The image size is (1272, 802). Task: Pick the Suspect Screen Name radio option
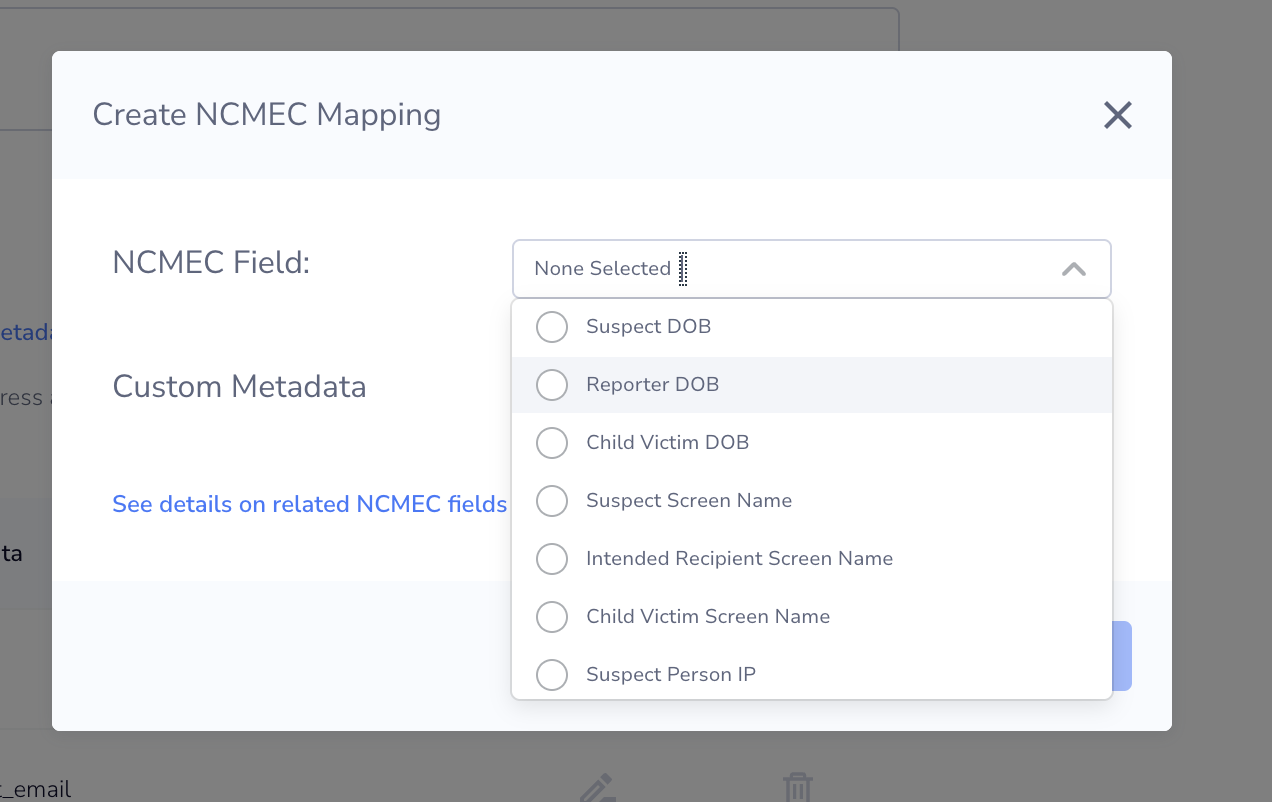click(552, 501)
